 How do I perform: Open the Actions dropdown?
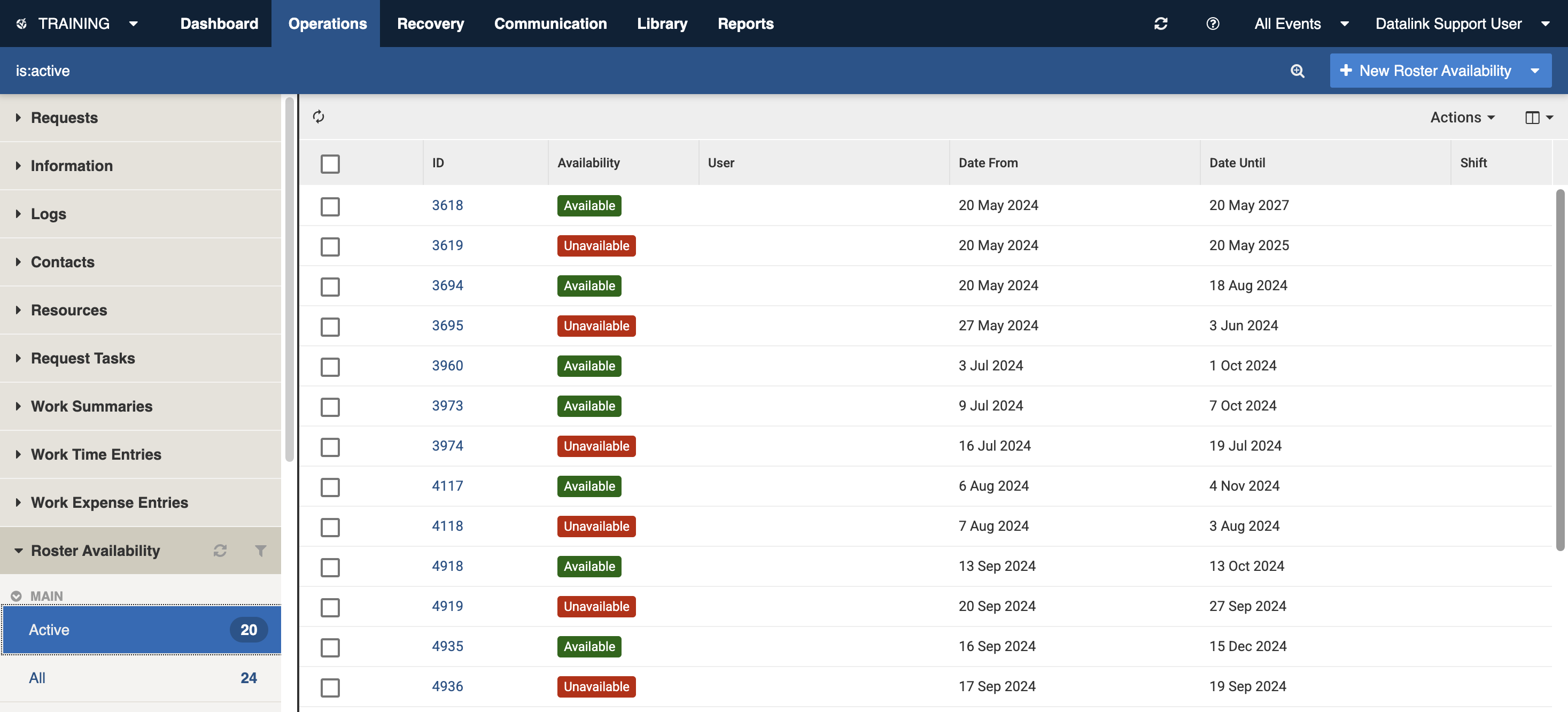click(1462, 118)
